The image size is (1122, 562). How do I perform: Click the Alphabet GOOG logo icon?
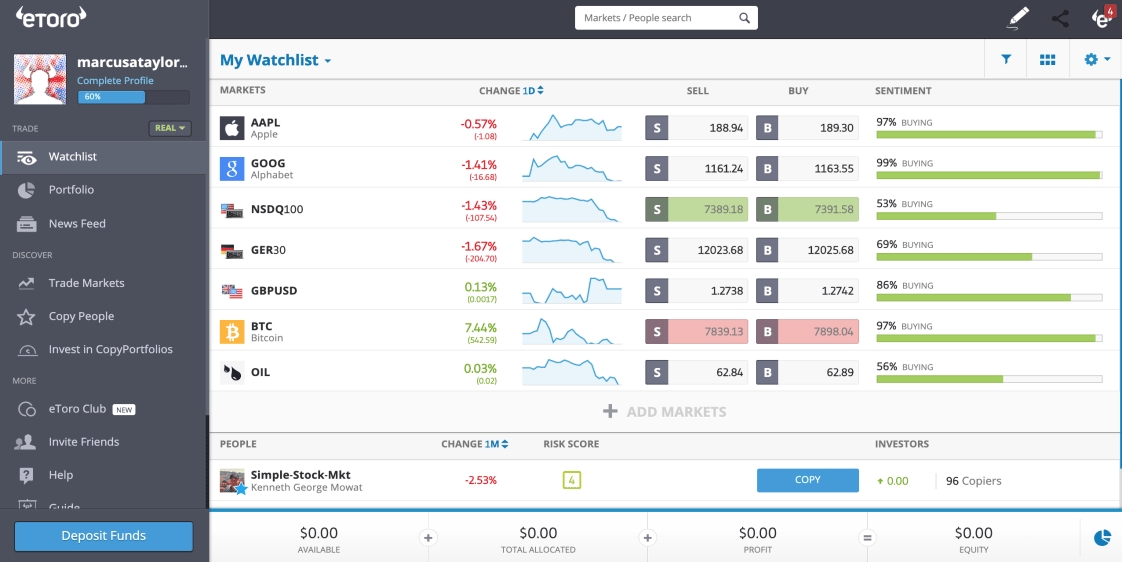[x=232, y=169]
